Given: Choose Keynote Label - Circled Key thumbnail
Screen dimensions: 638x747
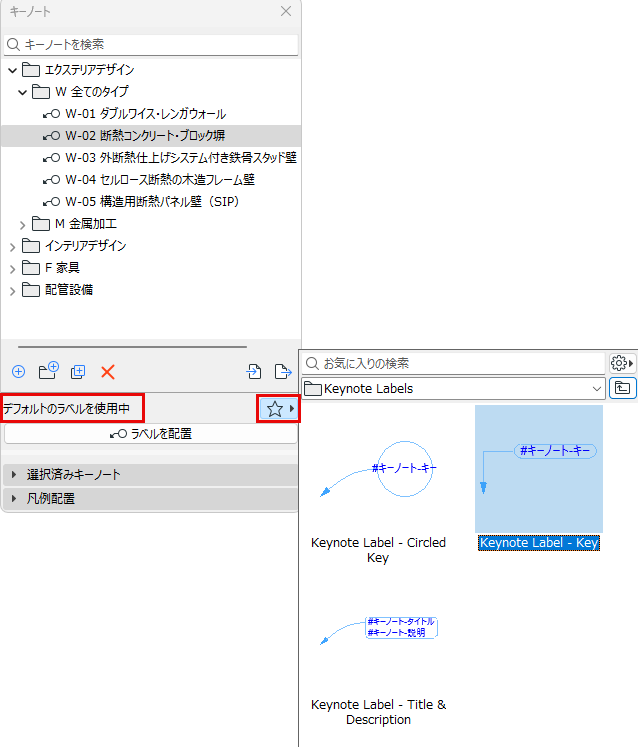Looking at the screenshot, I should tap(378, 469).
